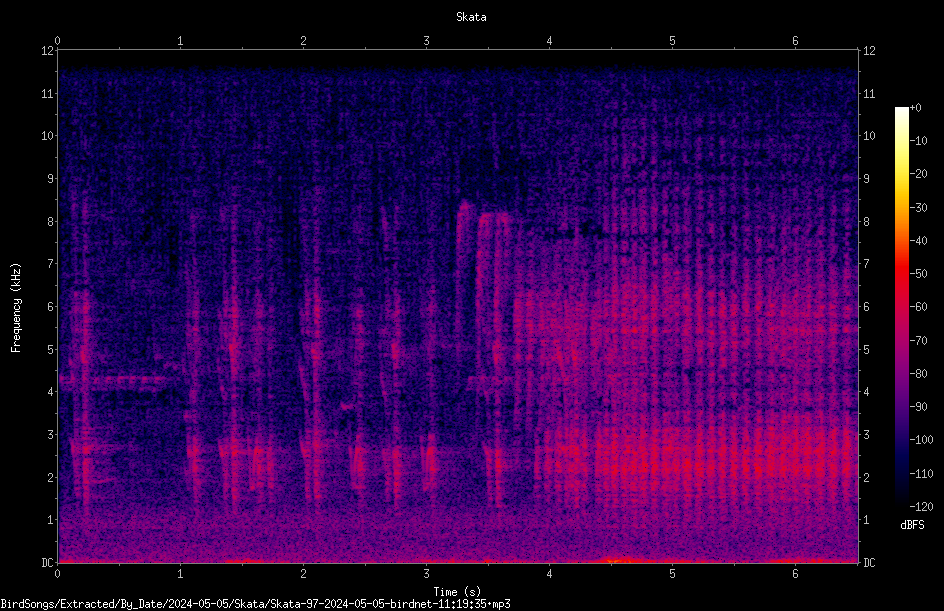944x611 pixels.
Task: Click the -50 red region of the color bar
Action: (x=901, y=273)
